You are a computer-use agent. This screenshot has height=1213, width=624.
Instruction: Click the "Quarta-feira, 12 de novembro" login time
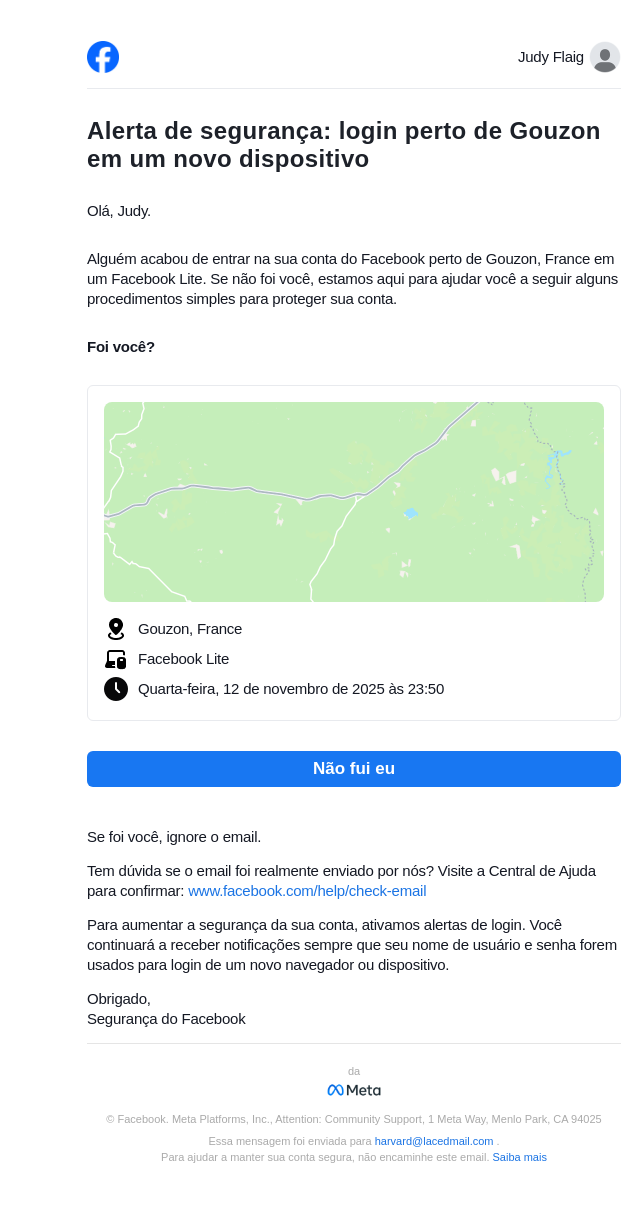(291, 689)
